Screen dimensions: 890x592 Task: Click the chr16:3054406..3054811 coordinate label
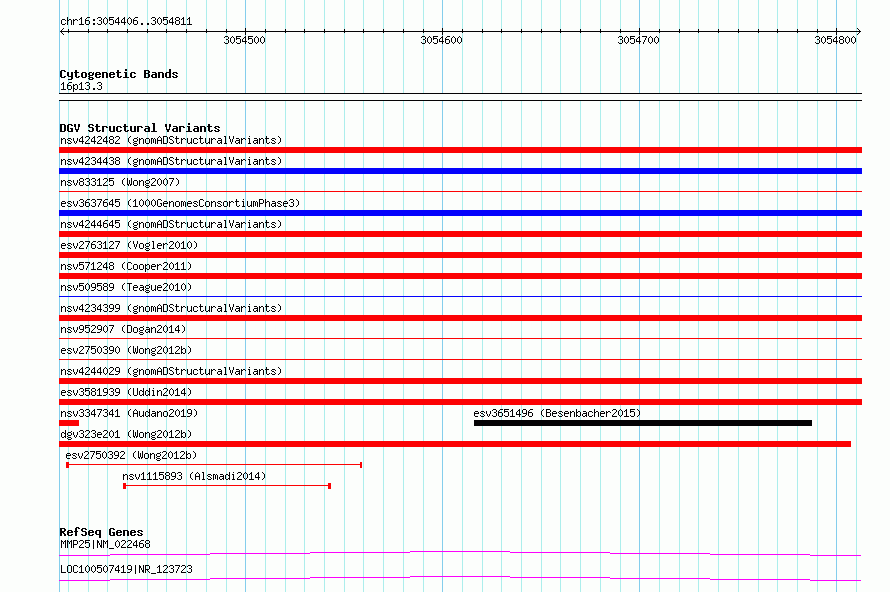coord(126,22)
